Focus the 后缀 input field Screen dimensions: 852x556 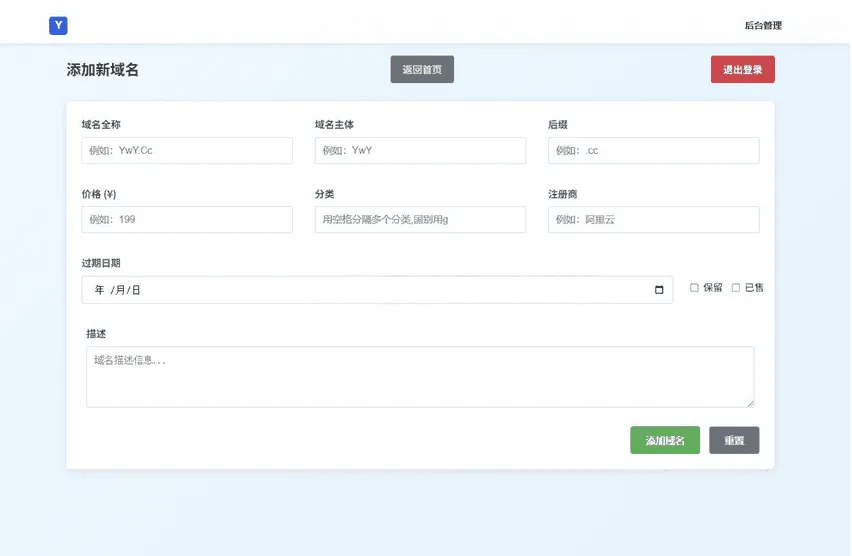(x=653, y=151)
